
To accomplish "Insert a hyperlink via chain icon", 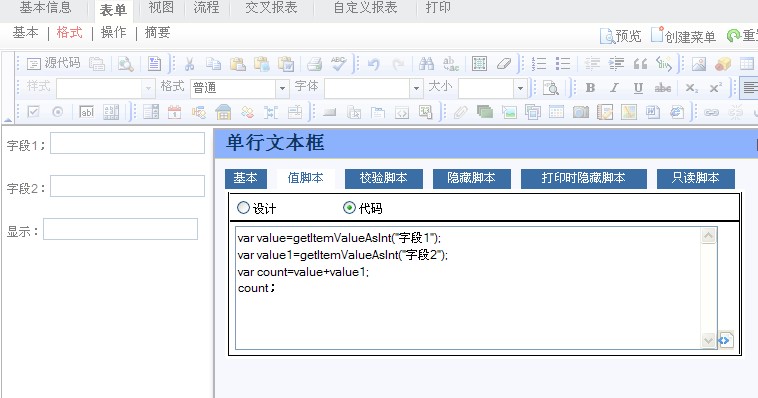I will point(711,112).
